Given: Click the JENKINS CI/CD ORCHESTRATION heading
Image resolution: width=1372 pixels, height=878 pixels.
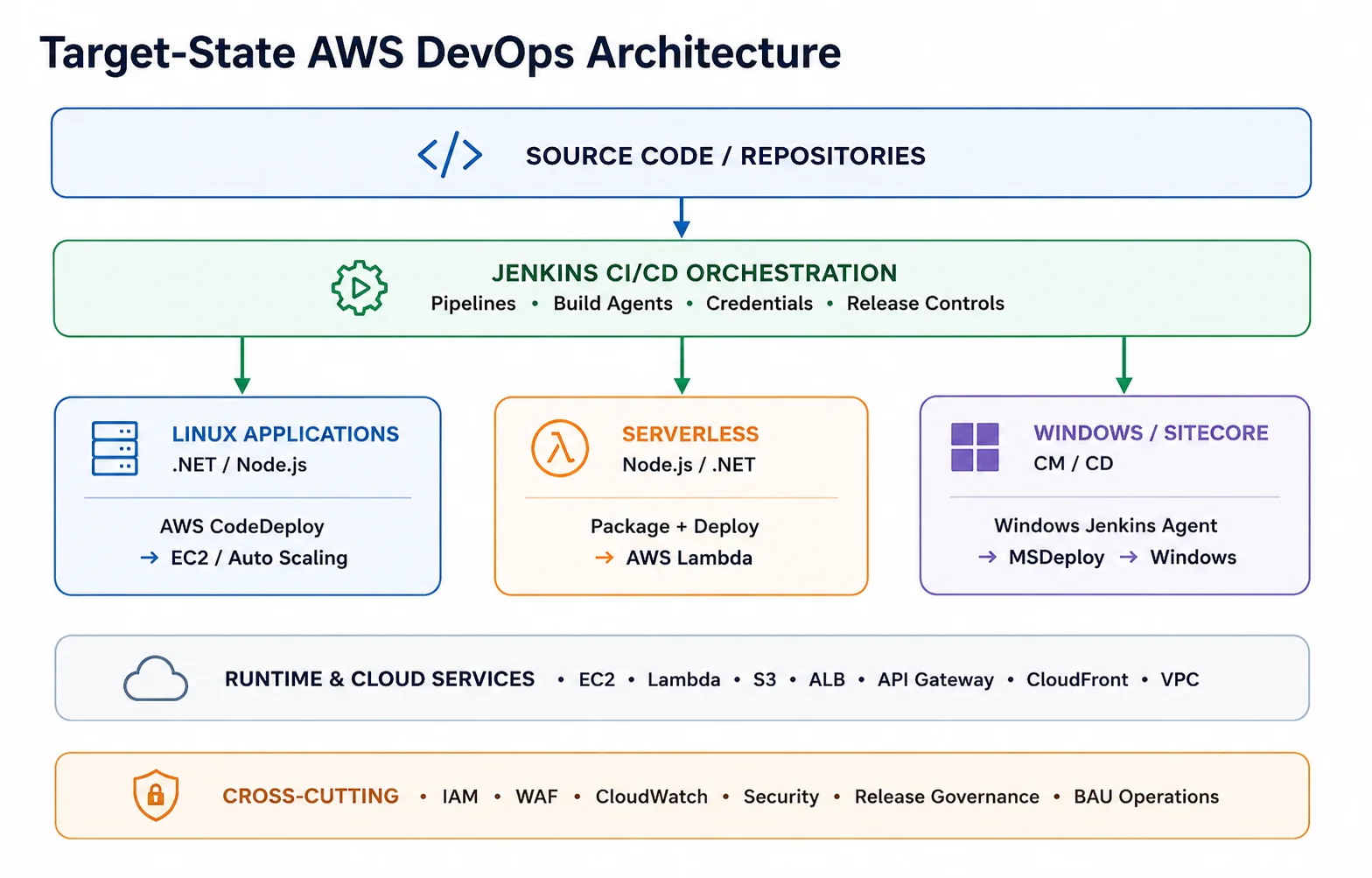Looking at the screenshot, I should tap(694, 273).
